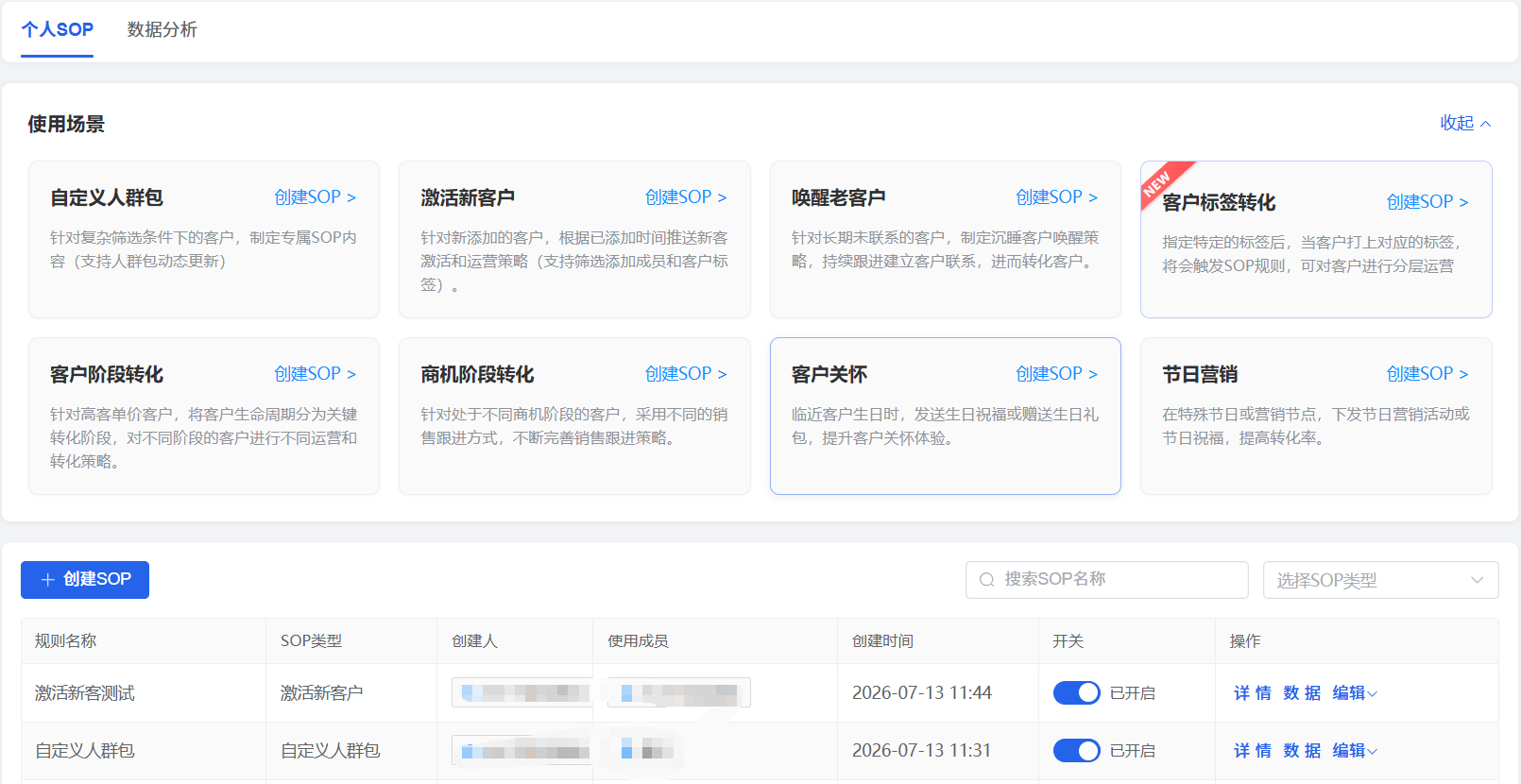1521x784 pixels.
Task: Click the search magnifier icon
Action: [x=987, y=580]
